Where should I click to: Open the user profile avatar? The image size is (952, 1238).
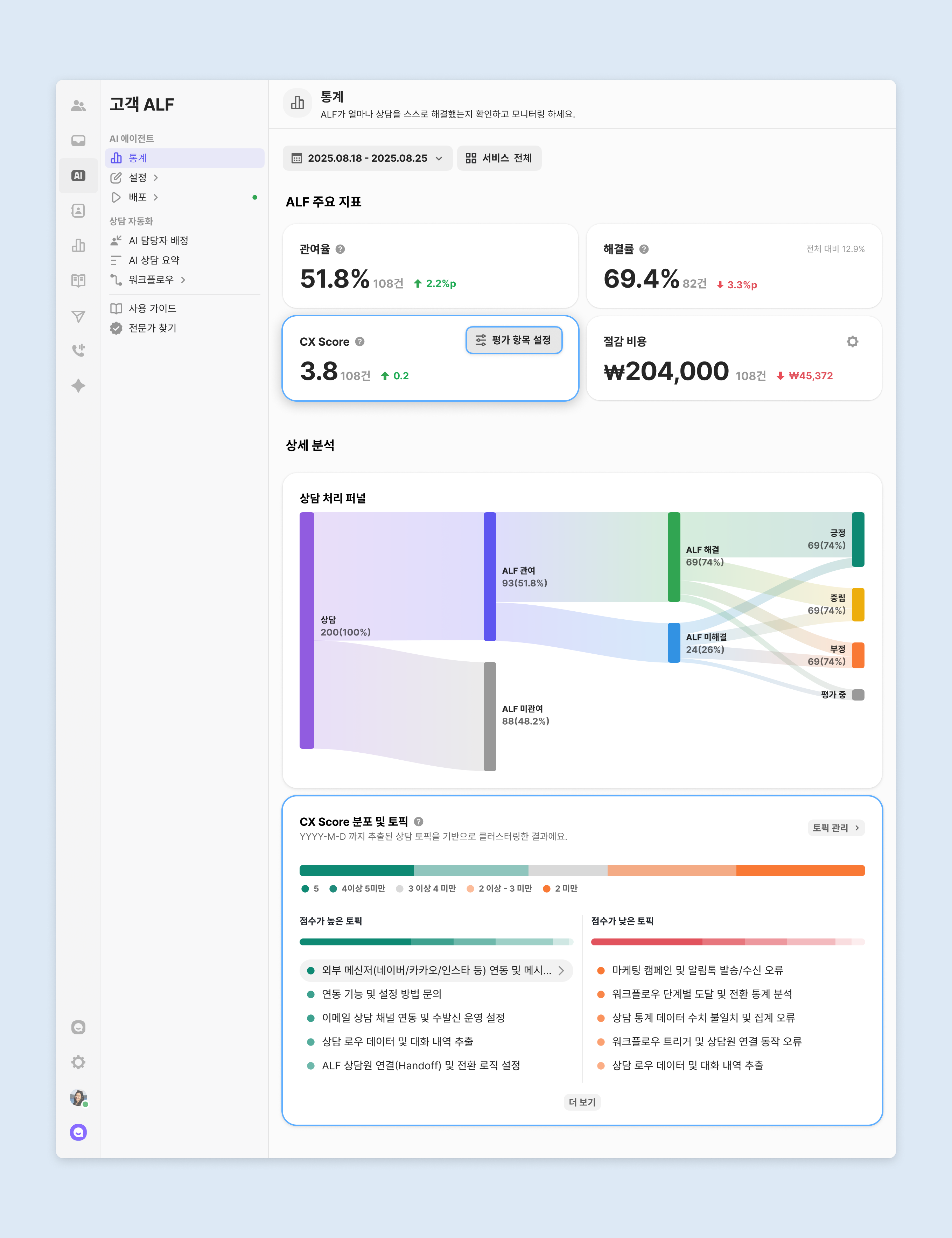pos(78,1097)
